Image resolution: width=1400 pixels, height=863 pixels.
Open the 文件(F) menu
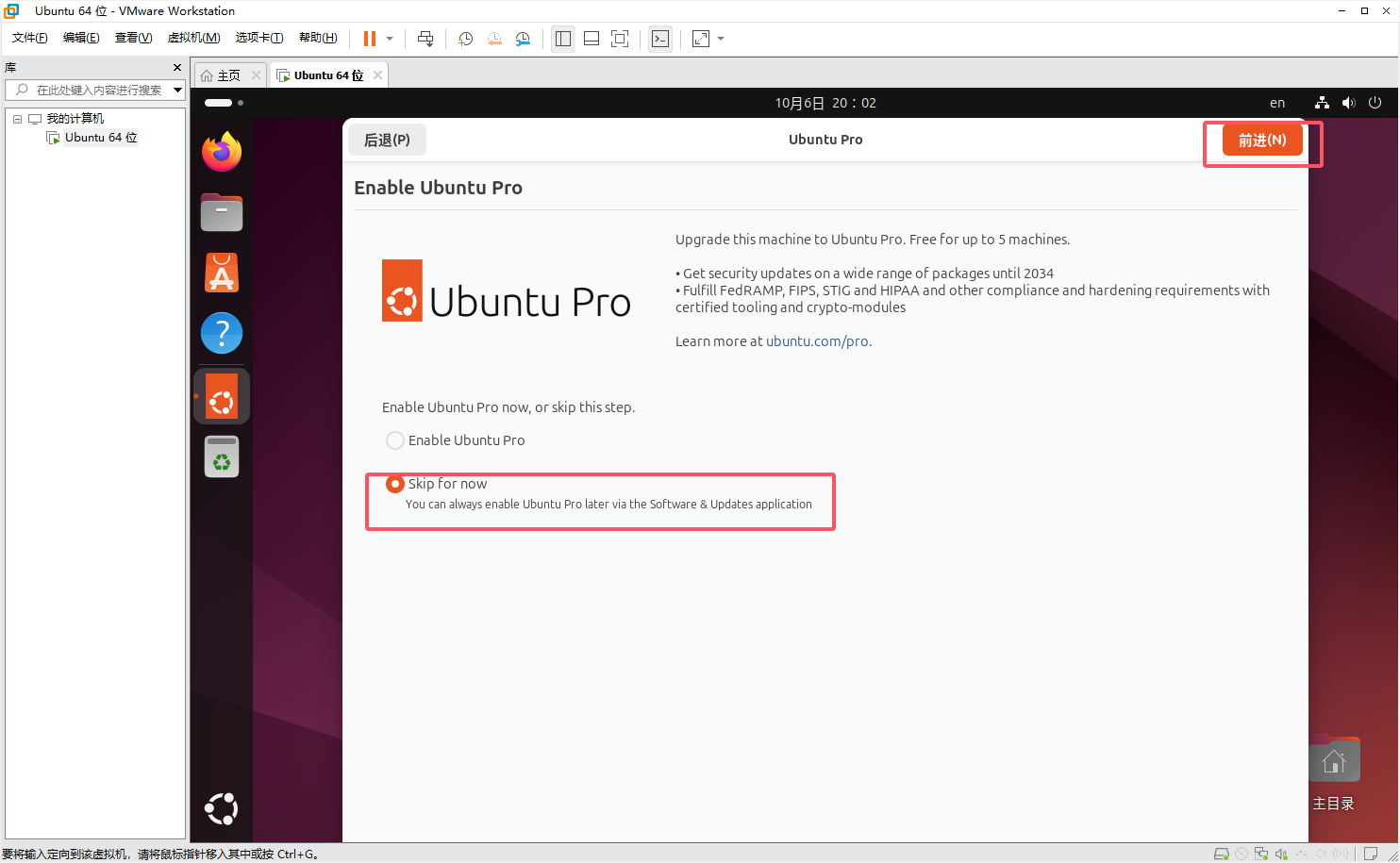point(30,38)
